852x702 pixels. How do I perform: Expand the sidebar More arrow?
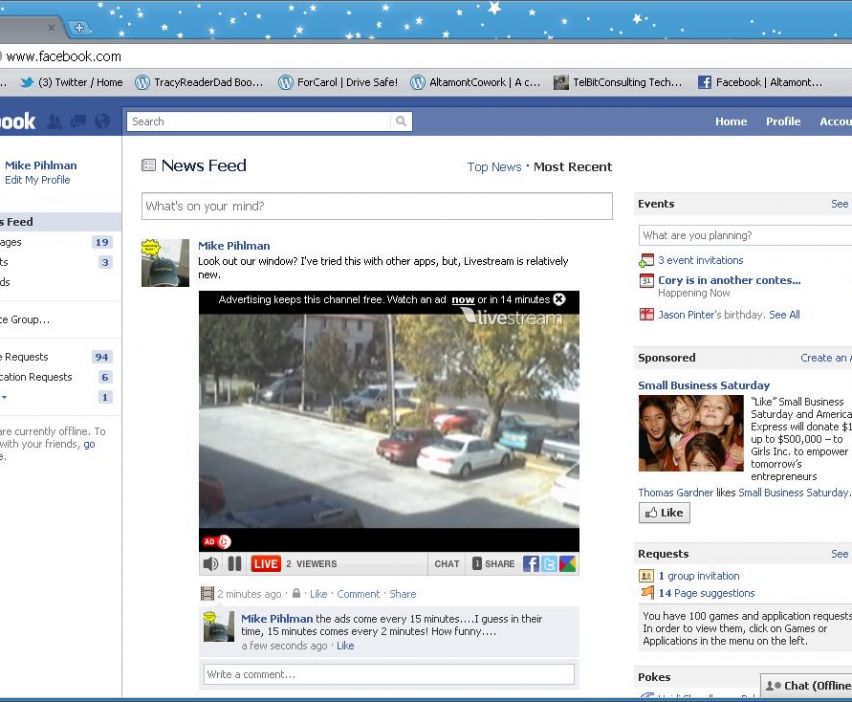(4, 397)
